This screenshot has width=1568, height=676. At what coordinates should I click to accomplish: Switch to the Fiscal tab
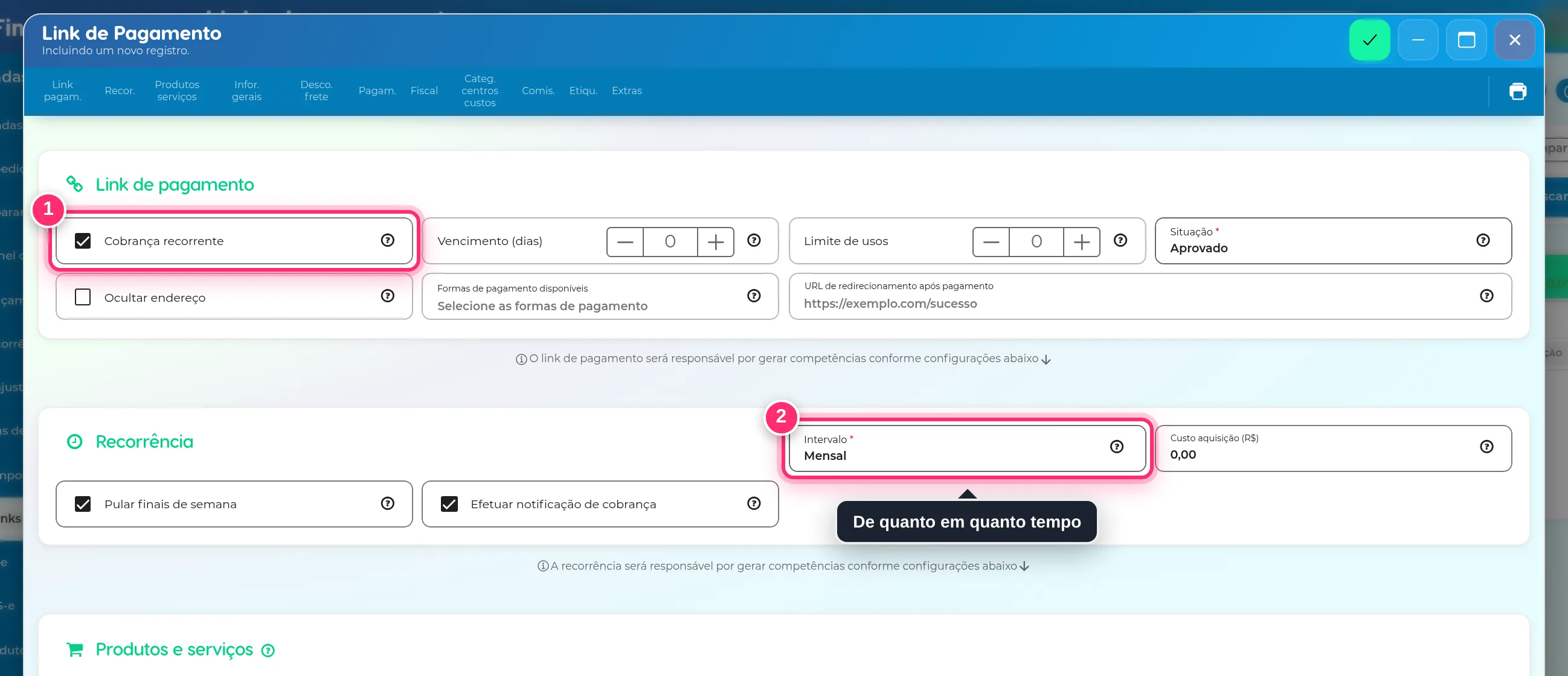pos(423,91)
